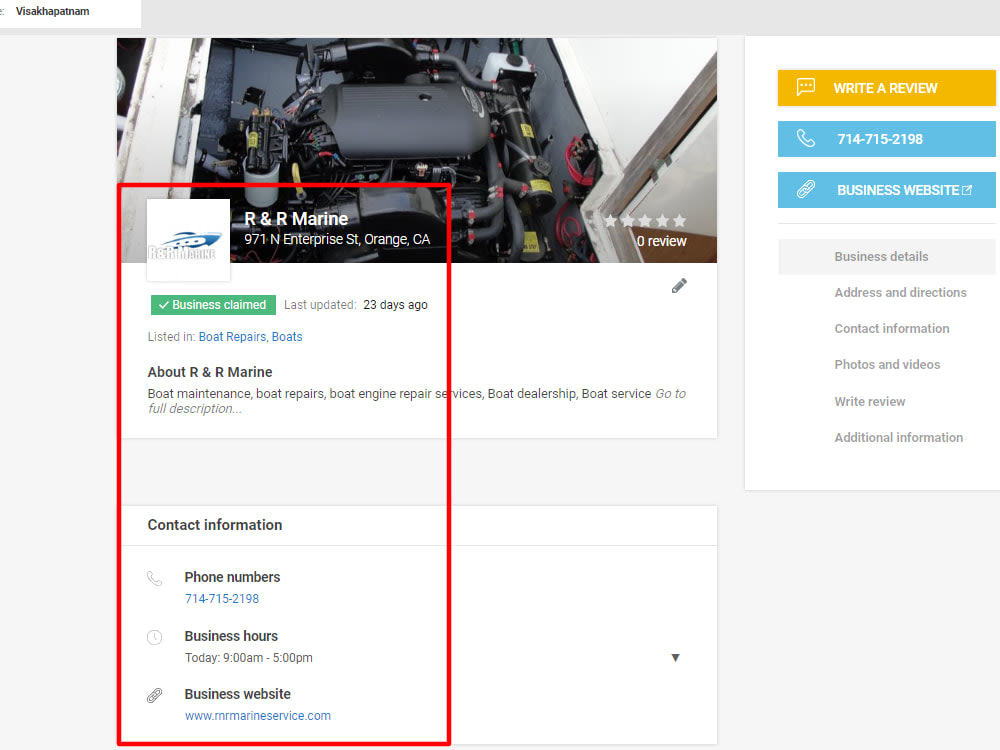
Task: Click the phone icon in blue button
Action: pos(805,138)
